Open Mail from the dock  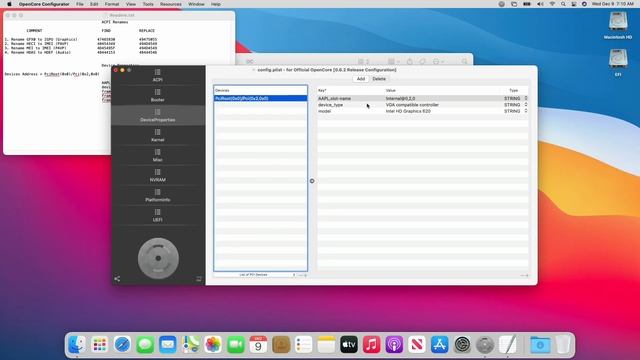[x=168, y=345]
